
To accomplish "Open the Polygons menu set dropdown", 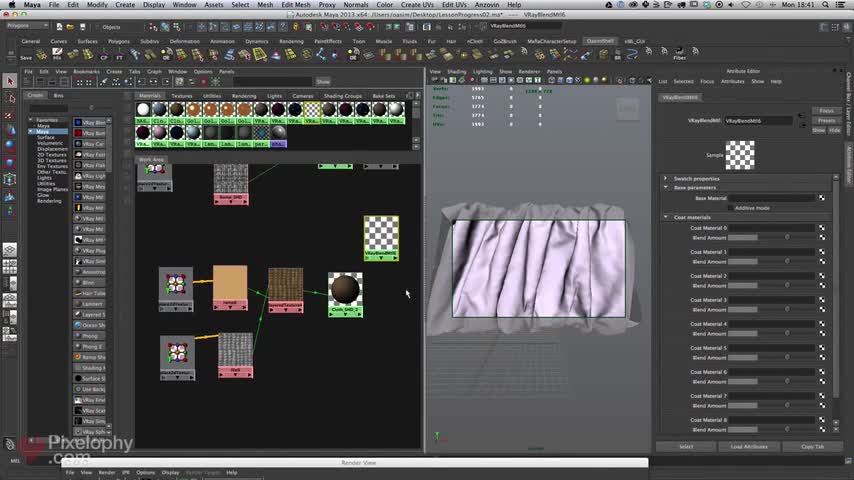I will tap(27, 26).
